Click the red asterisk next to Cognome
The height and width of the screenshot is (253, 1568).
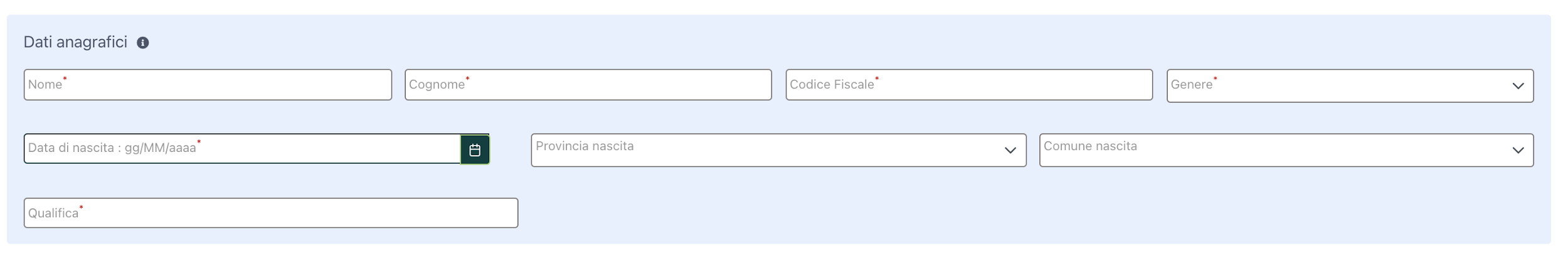pyautogui.click(x=467, y=79)
